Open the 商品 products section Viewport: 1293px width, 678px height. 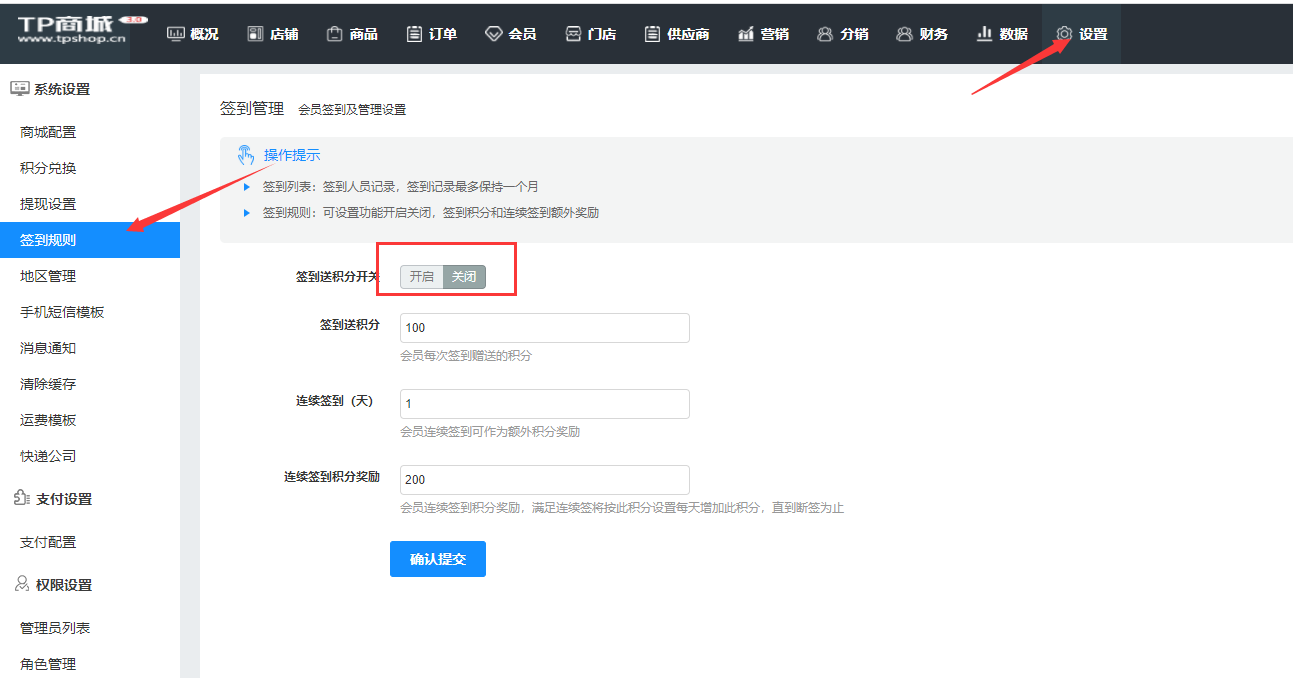pyautogui.click(x=352, y=32)
